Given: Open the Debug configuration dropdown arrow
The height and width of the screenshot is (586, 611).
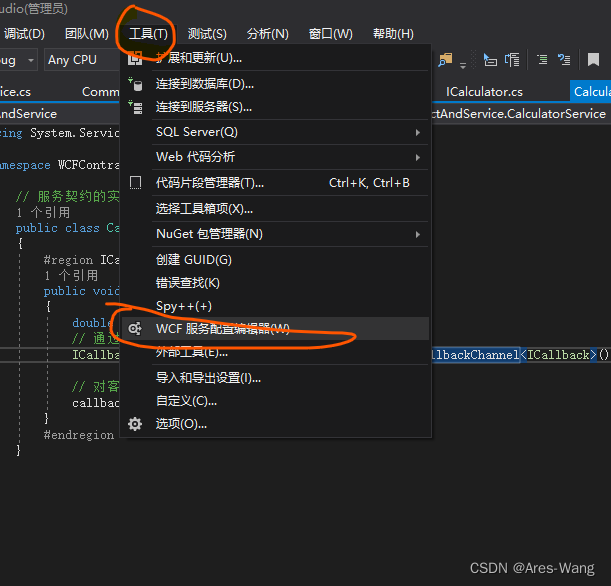Looking at the screenshot, I should 31,60.
